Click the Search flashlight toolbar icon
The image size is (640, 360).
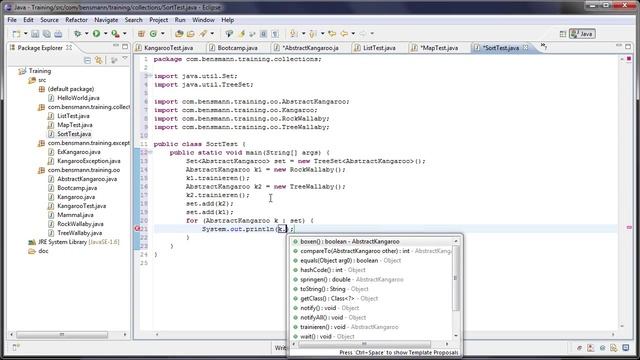[x=203, y=34]
